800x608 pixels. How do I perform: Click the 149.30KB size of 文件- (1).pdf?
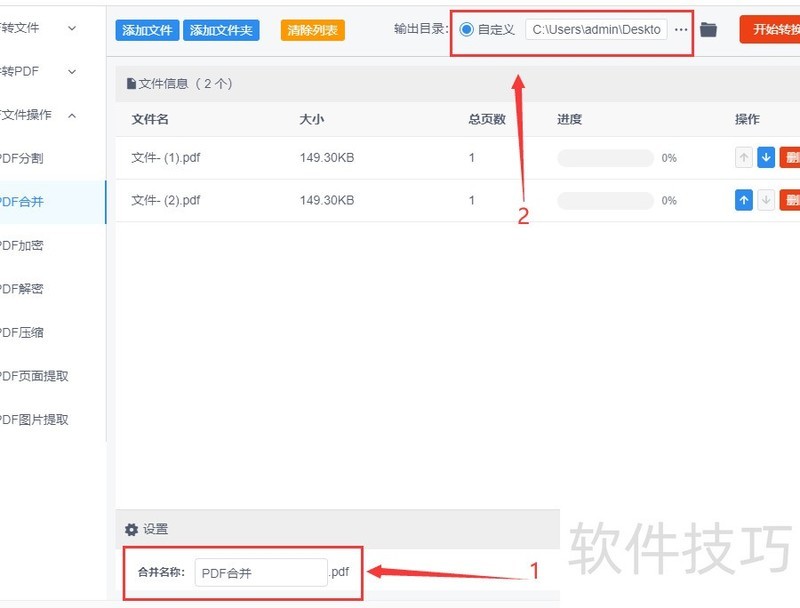point(327,158)
